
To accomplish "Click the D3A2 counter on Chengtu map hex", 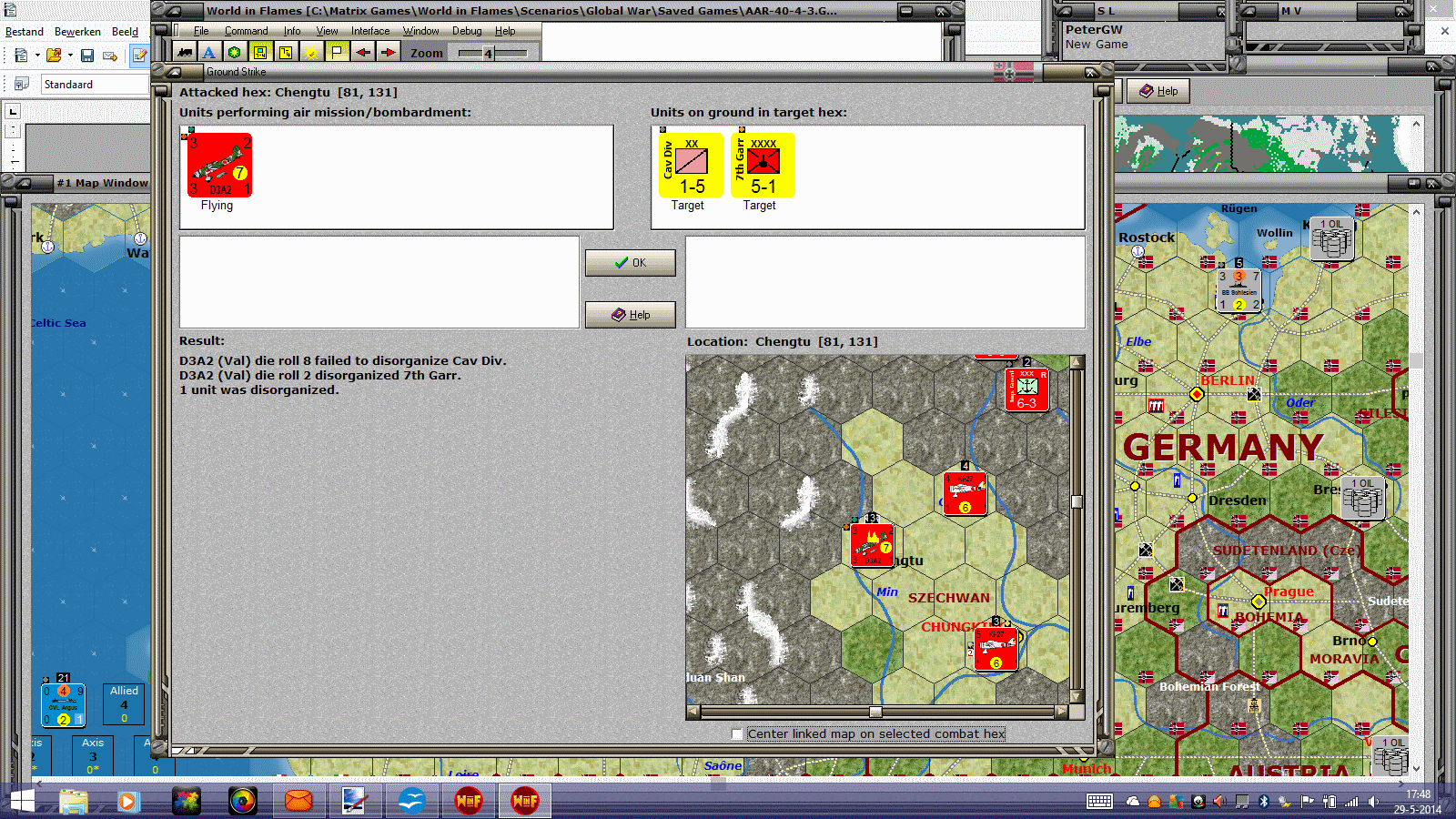I will point(872,544).
